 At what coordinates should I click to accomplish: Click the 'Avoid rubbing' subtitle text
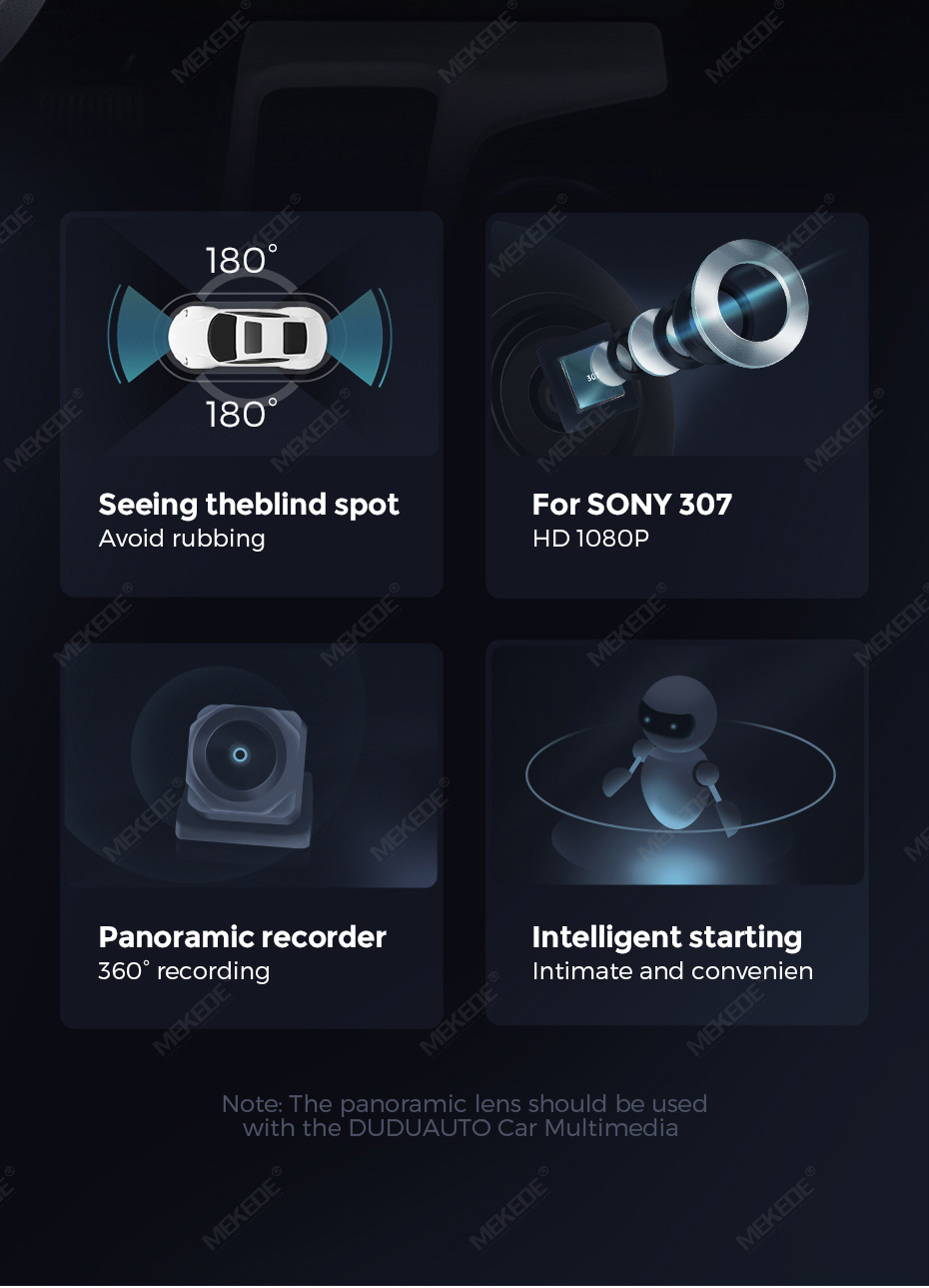click(182, 539)
